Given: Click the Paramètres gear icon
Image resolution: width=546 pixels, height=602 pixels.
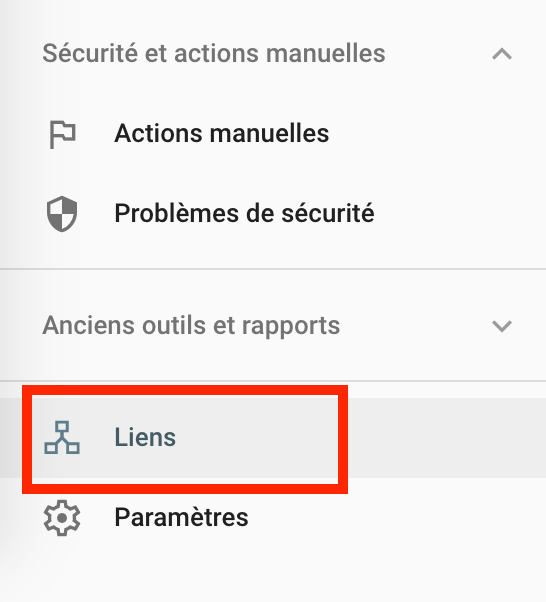Looking at the screenshot, I should [62, 518].
